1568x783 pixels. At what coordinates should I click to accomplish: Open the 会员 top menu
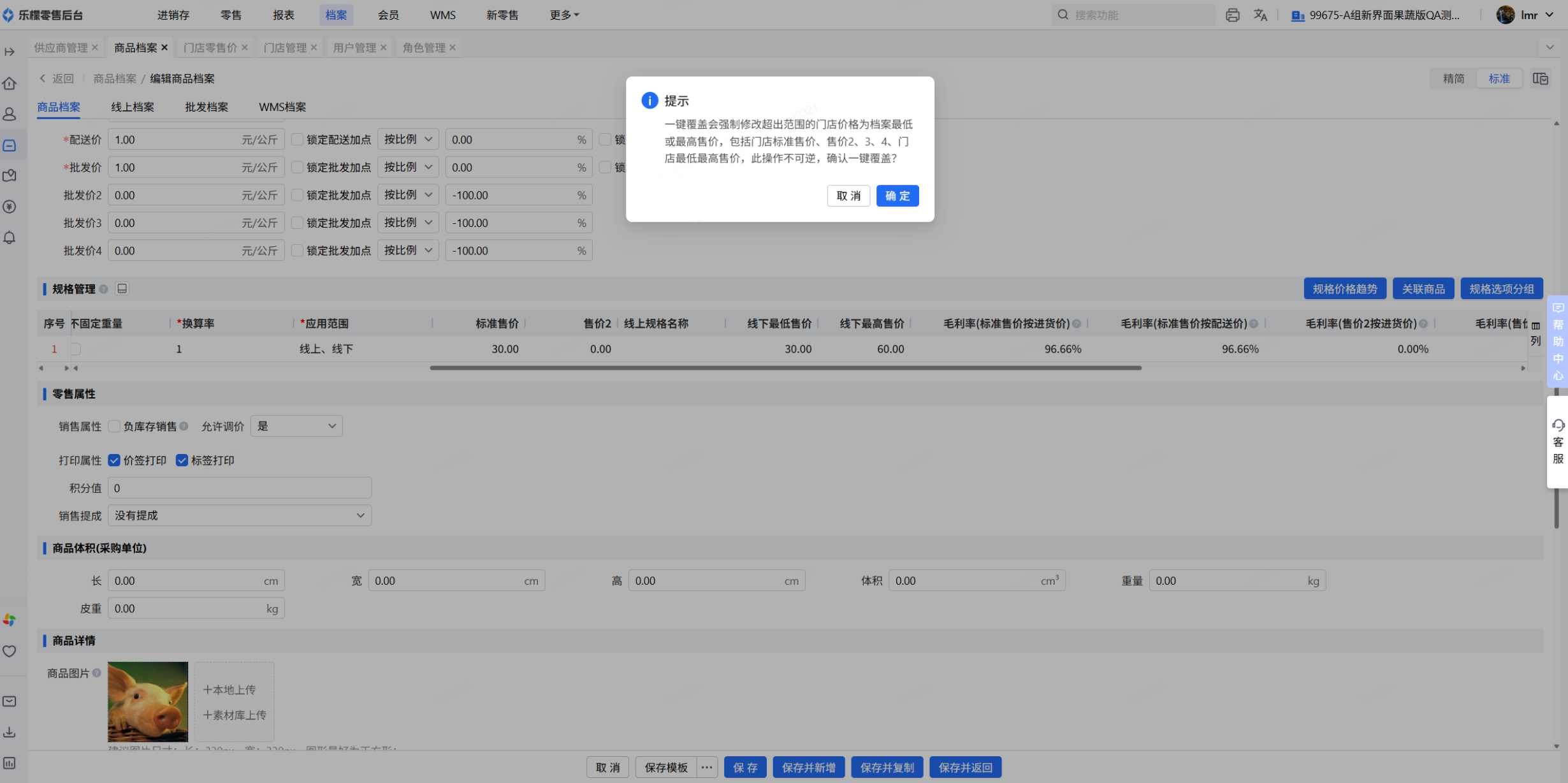pos(388,15)
